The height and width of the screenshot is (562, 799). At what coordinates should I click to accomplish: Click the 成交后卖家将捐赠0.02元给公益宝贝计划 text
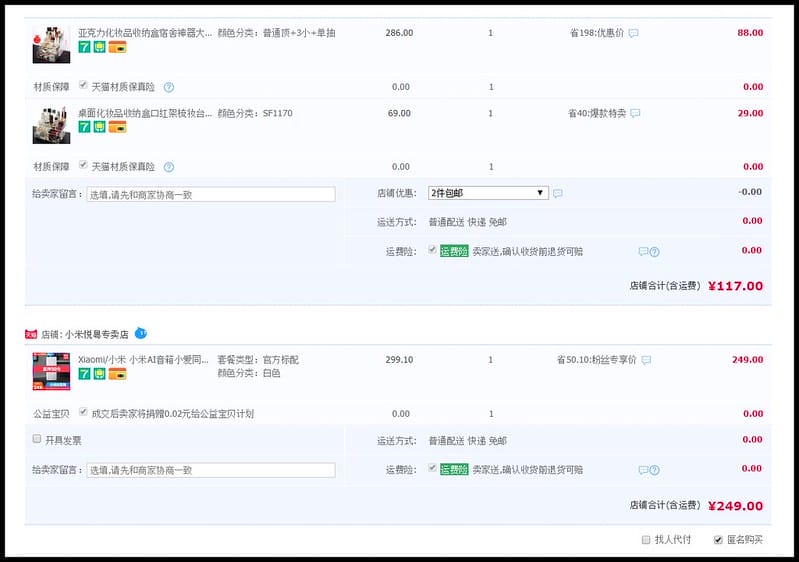tap(173, 414)
